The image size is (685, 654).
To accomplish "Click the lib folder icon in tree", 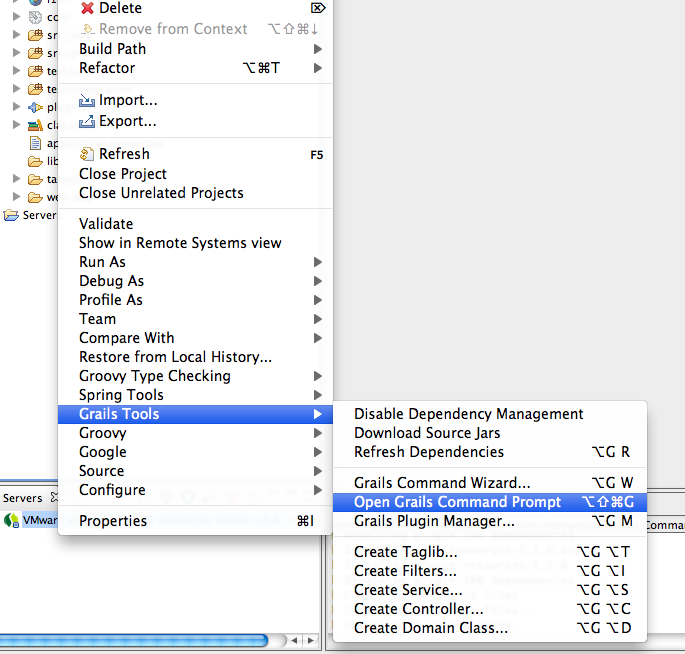I will 35,162.
